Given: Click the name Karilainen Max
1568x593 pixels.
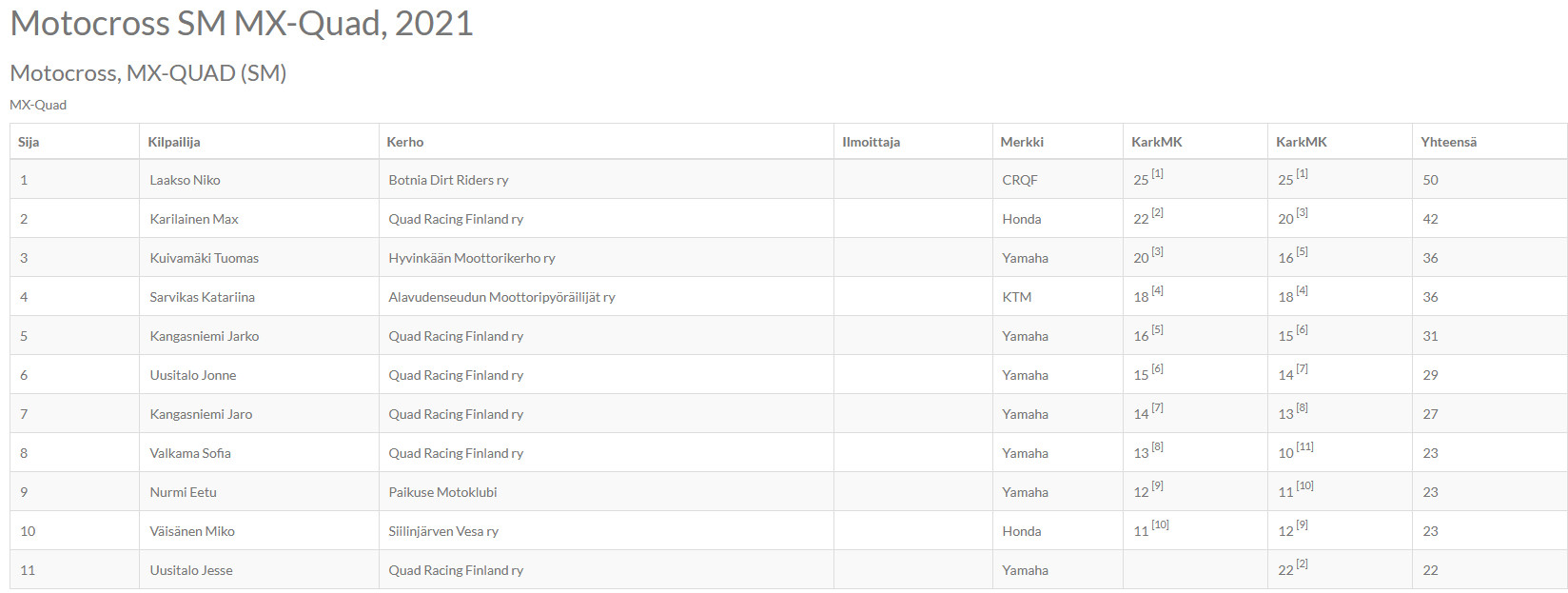Looking at the screenshot, I should point(194,219).
